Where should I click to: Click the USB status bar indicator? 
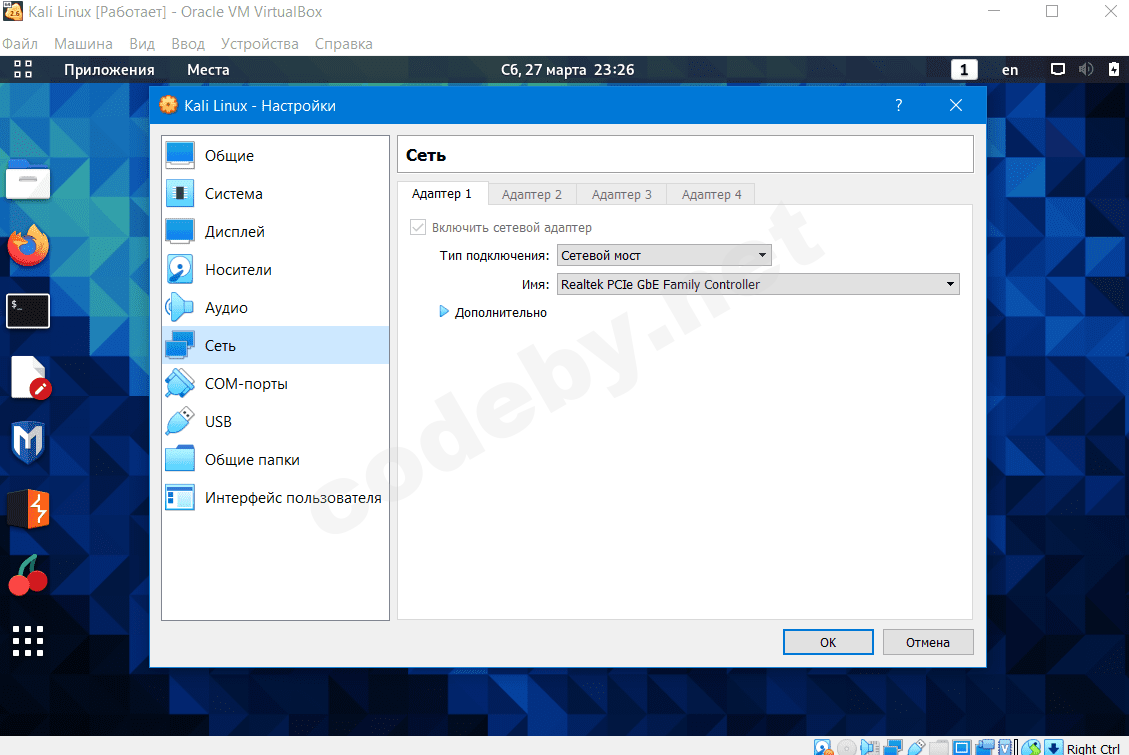(916, 748)
